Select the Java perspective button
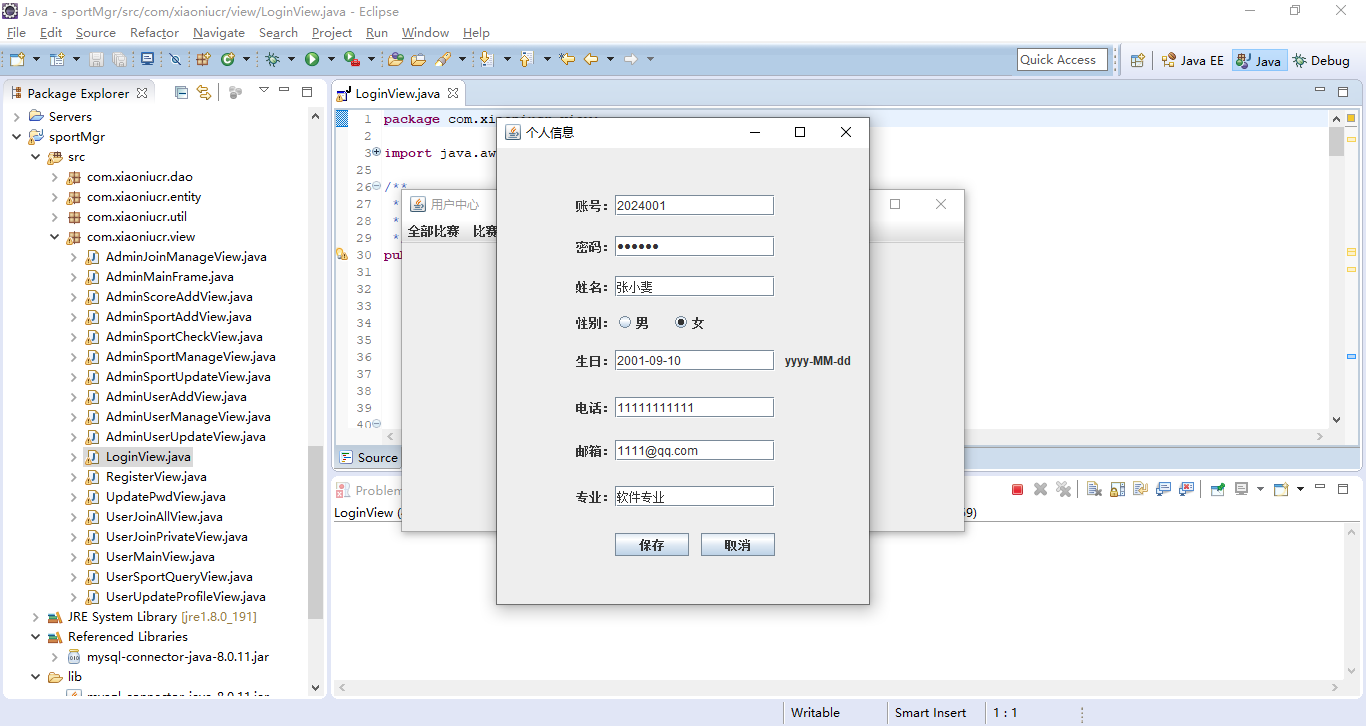This screenshot has width=1366, height=726. point(1258,61)
